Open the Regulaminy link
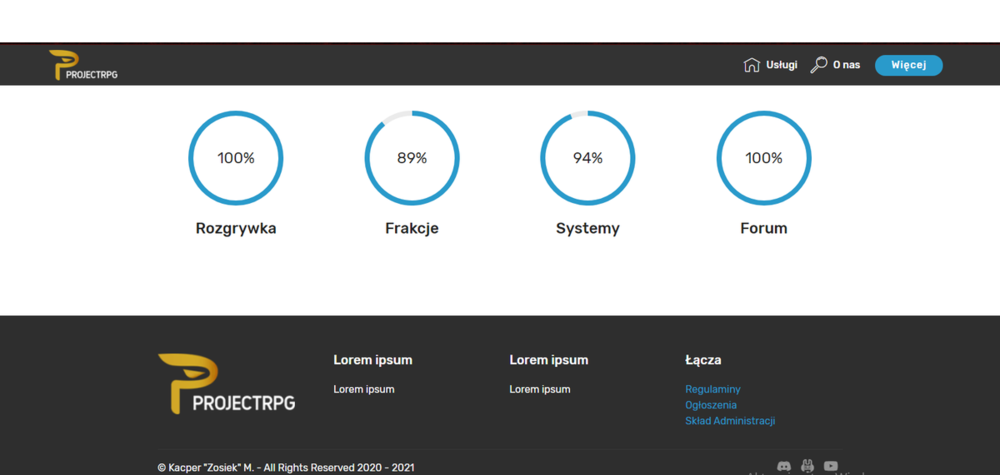The width and height of the screenshot is (1000, 475). (x=712, y=389)
